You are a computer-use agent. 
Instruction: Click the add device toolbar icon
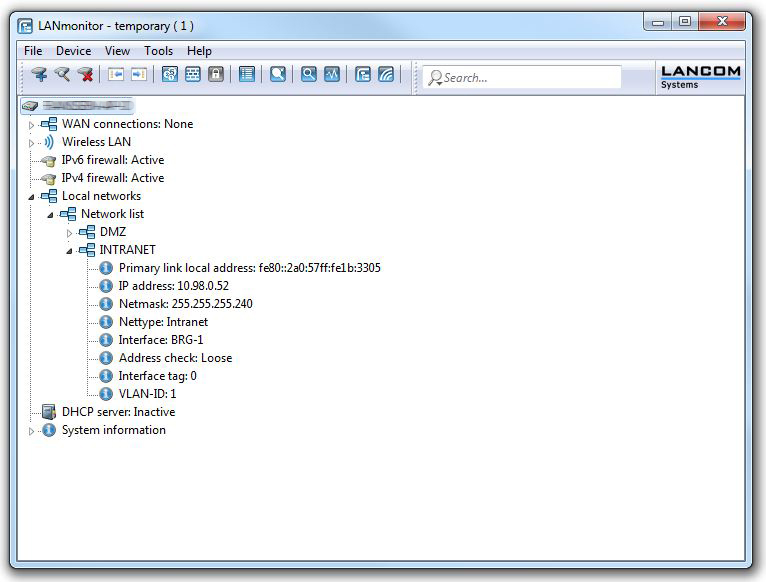pos(39,74)
